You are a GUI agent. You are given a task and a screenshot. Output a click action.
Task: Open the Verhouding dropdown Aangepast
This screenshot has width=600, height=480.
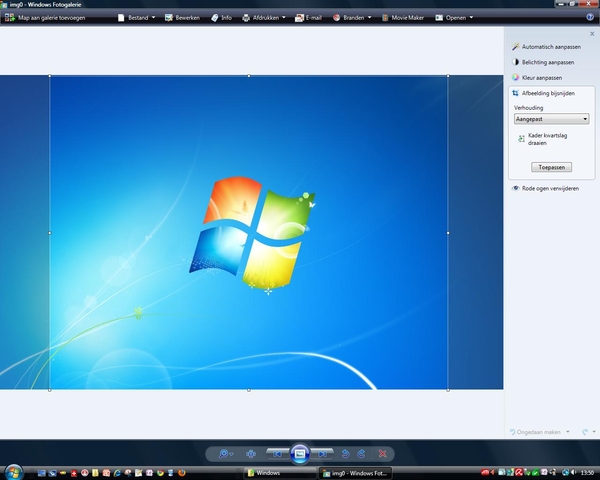[551, 119]
